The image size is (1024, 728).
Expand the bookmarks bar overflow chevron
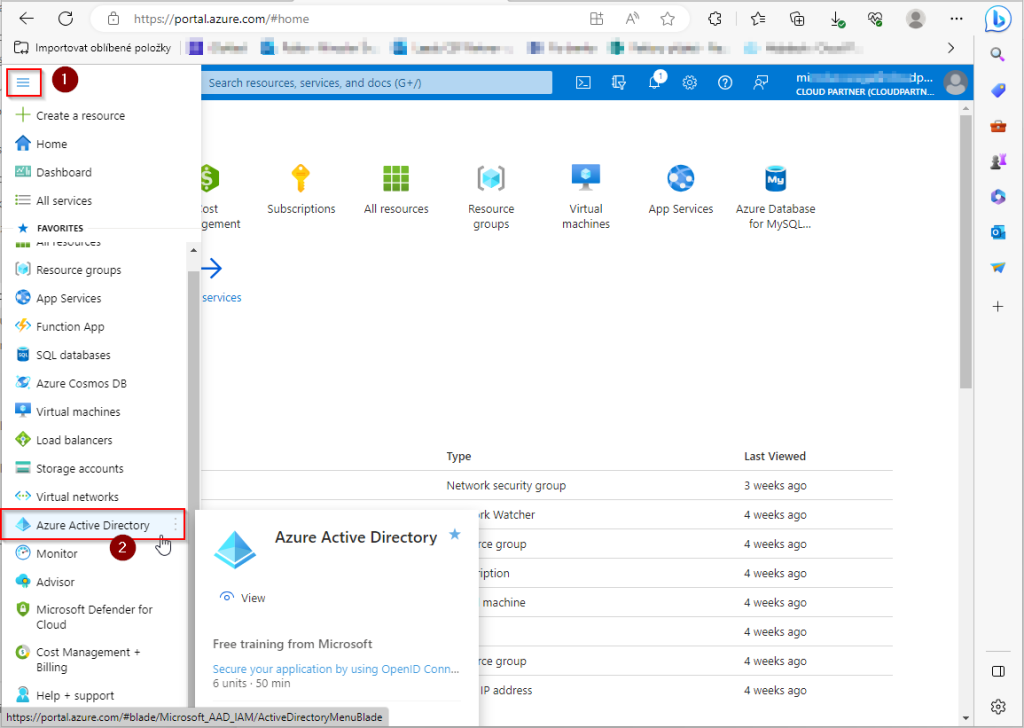tap(951, 48)
